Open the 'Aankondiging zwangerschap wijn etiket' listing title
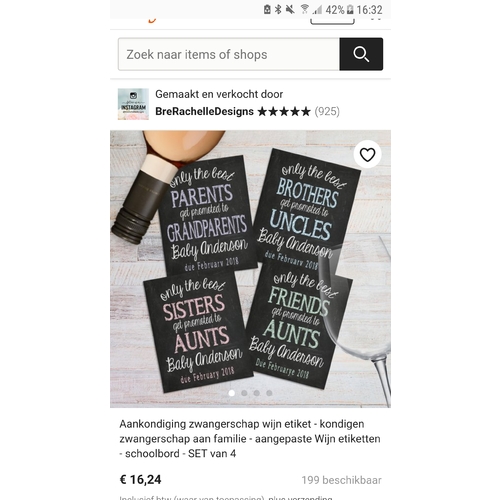The width and height of the screenshot is (500, 500). point(250,439)
